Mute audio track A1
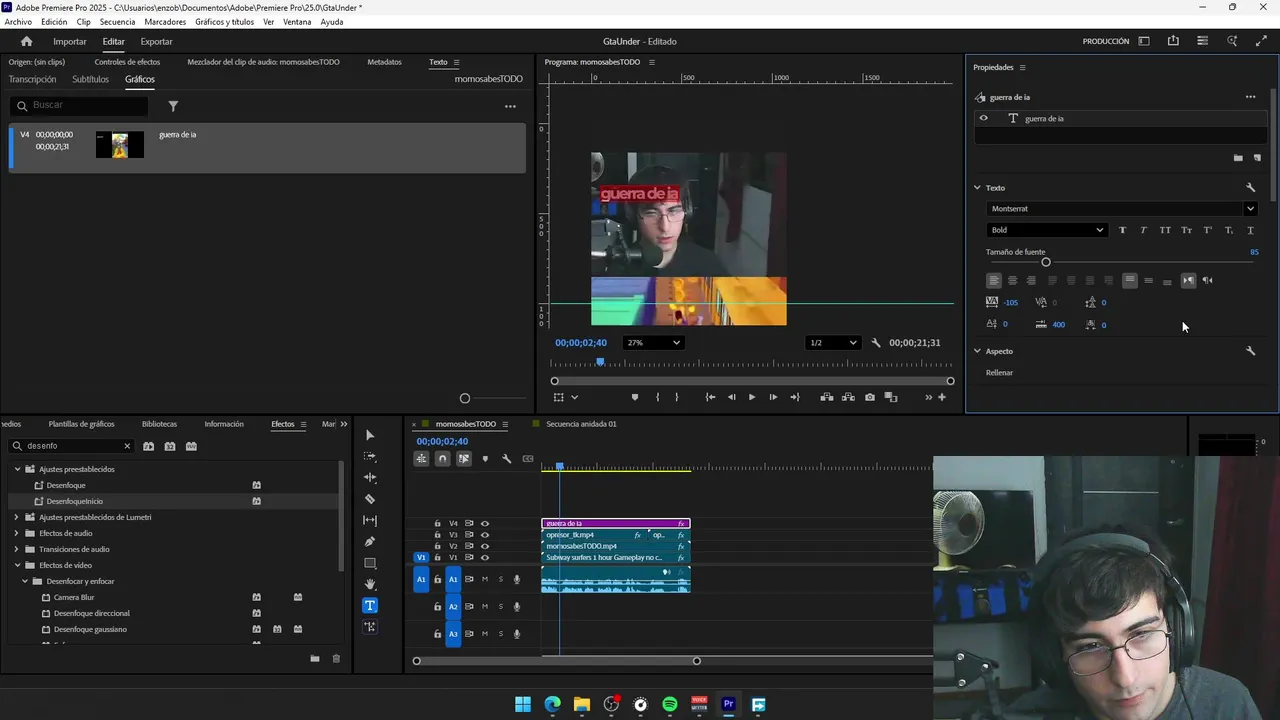Screen dimensions: 1280x720 pos(485,579)
